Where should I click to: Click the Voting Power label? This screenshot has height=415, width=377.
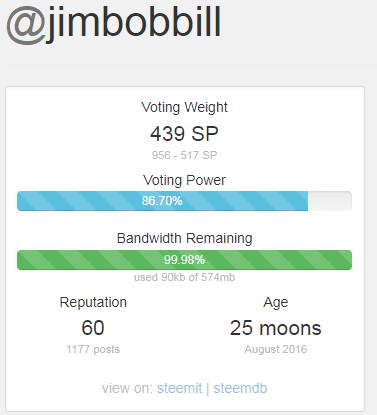(184, 180)
